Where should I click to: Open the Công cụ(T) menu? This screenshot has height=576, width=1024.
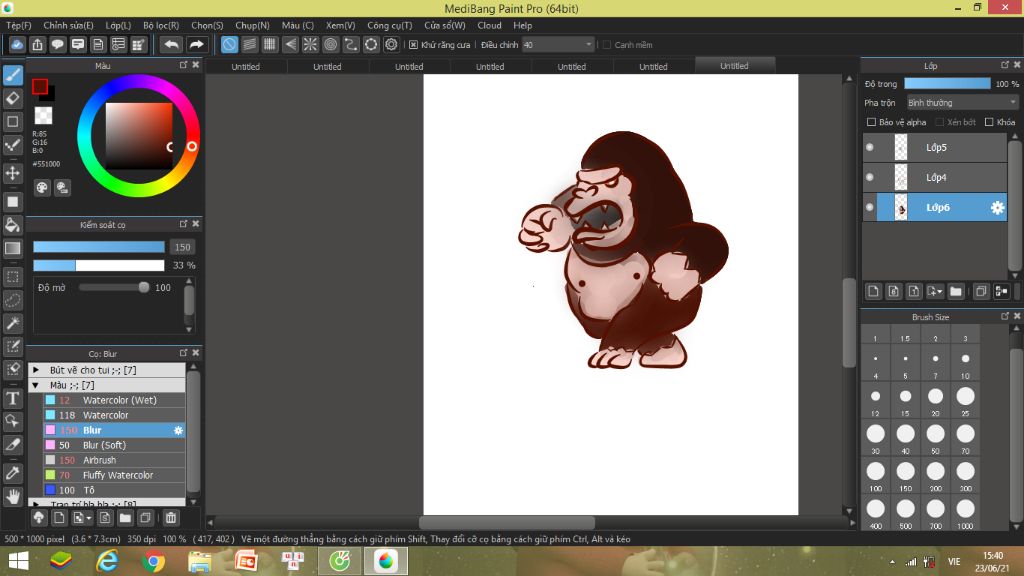click(390, 25)
